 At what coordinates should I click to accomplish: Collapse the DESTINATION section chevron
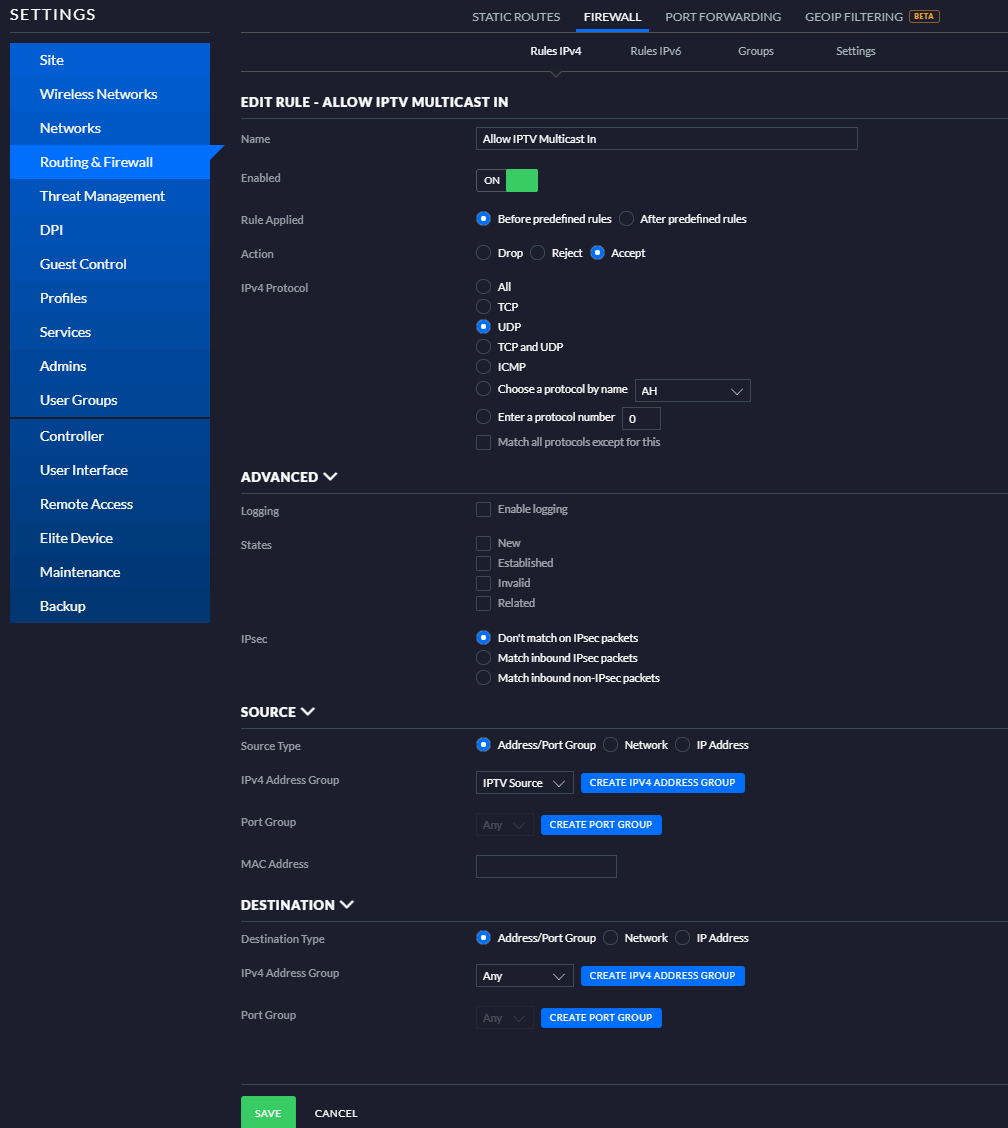click(347, 904)
